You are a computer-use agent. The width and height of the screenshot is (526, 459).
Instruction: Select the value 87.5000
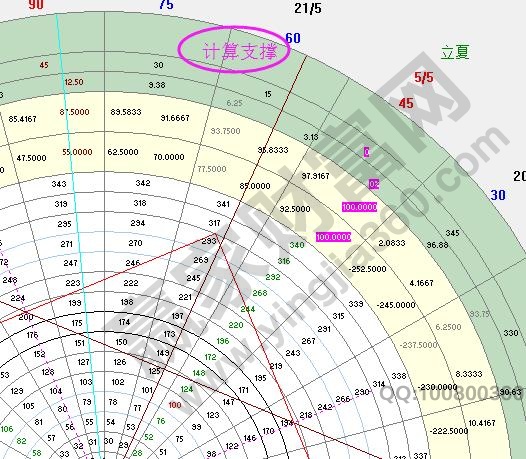(x=74, y=112)
